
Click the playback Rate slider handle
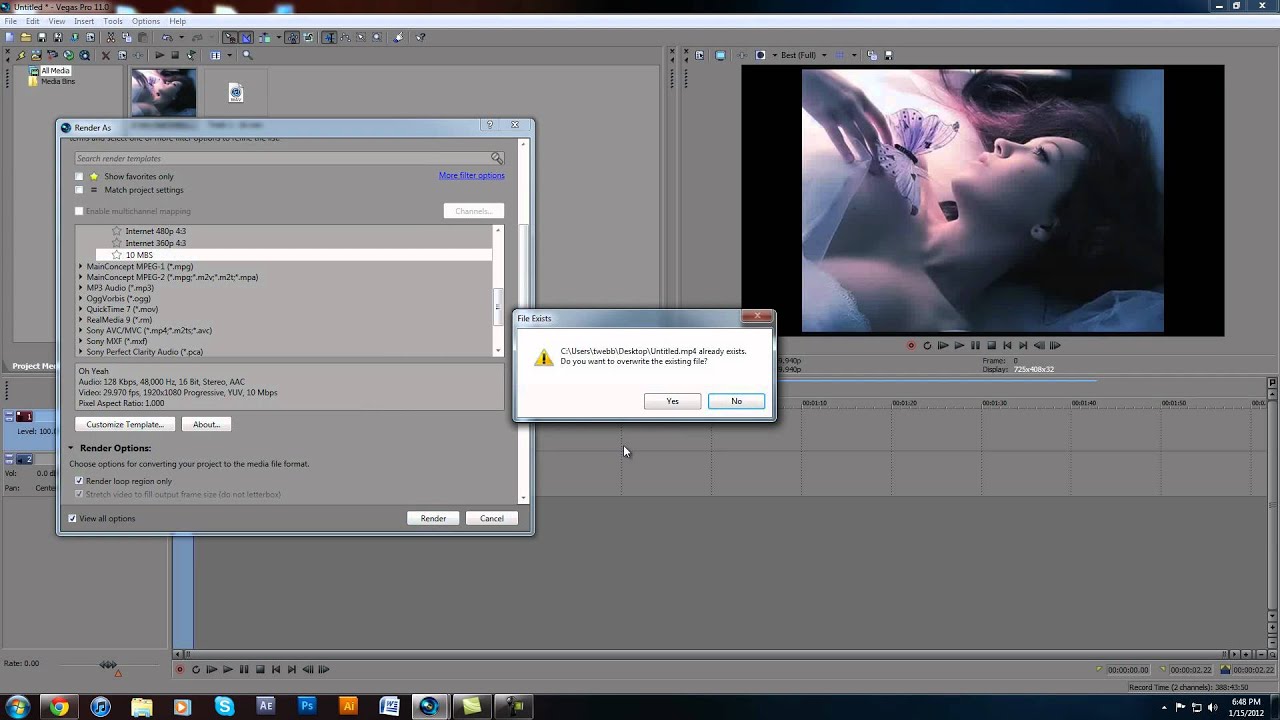click(108, 664)
